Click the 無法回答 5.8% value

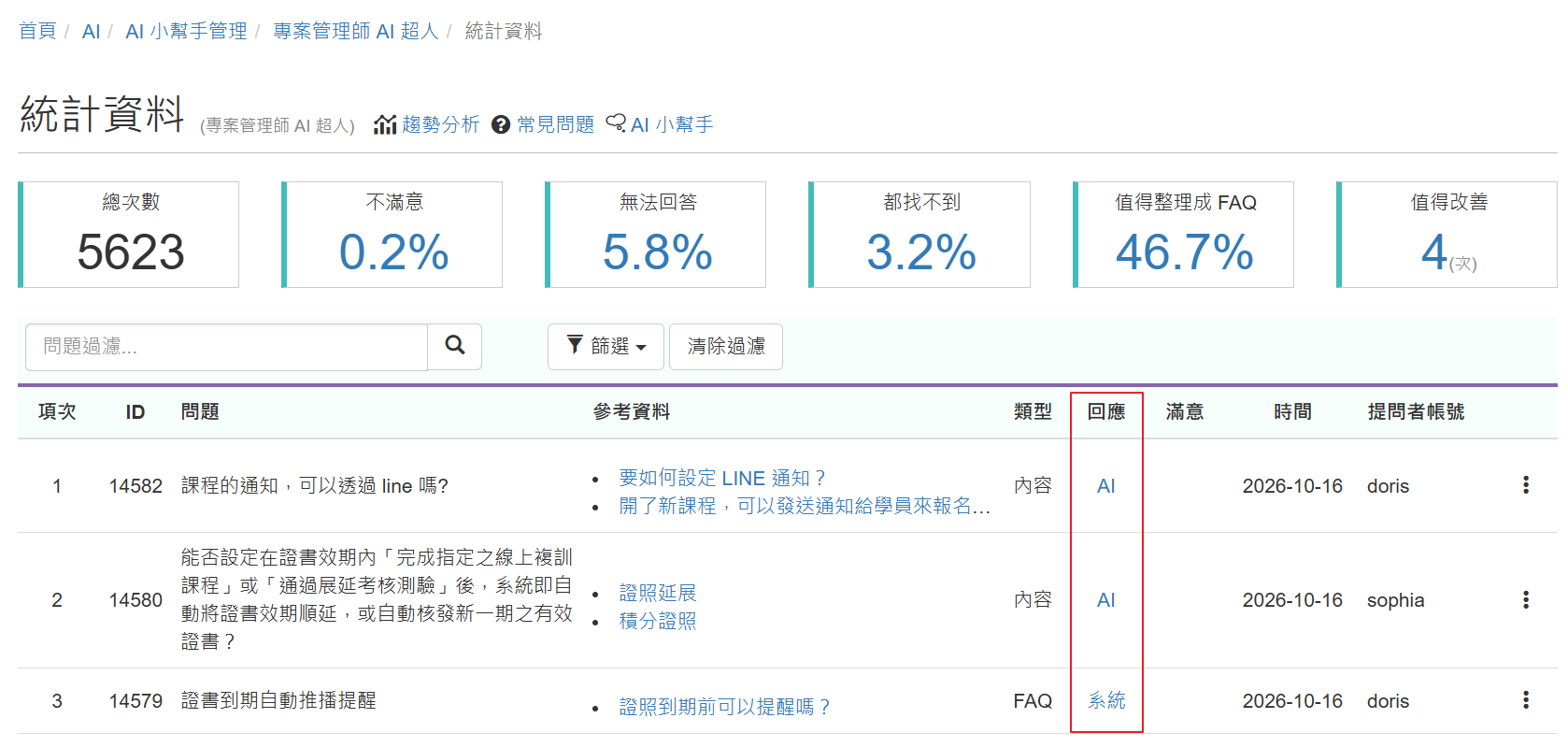[x=657, y=252]
